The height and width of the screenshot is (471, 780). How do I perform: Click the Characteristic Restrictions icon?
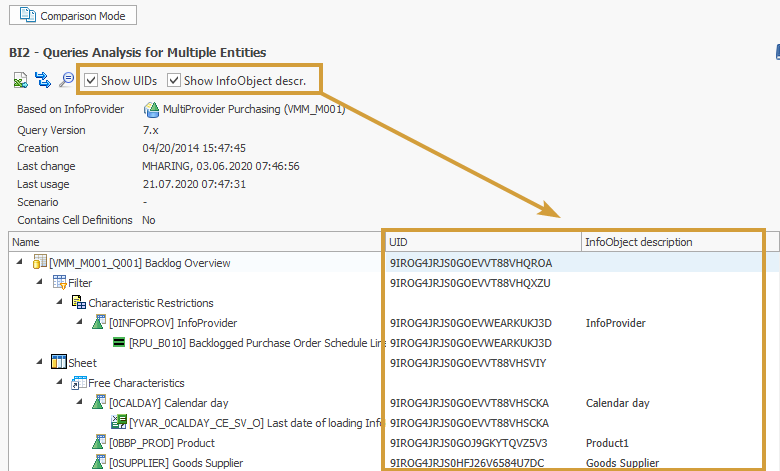point(78,303)
